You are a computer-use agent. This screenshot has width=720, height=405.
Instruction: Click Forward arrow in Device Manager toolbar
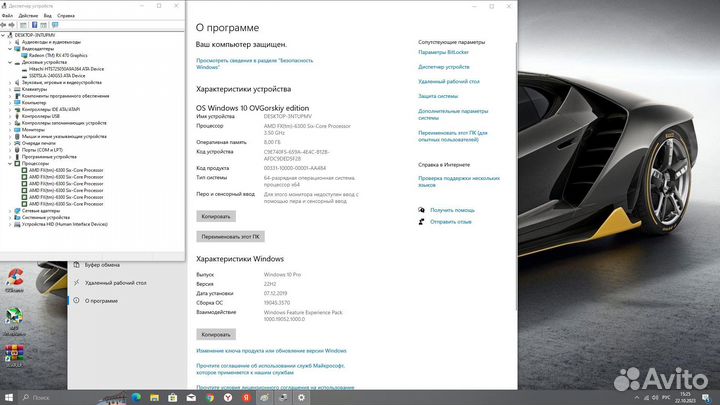11,25
